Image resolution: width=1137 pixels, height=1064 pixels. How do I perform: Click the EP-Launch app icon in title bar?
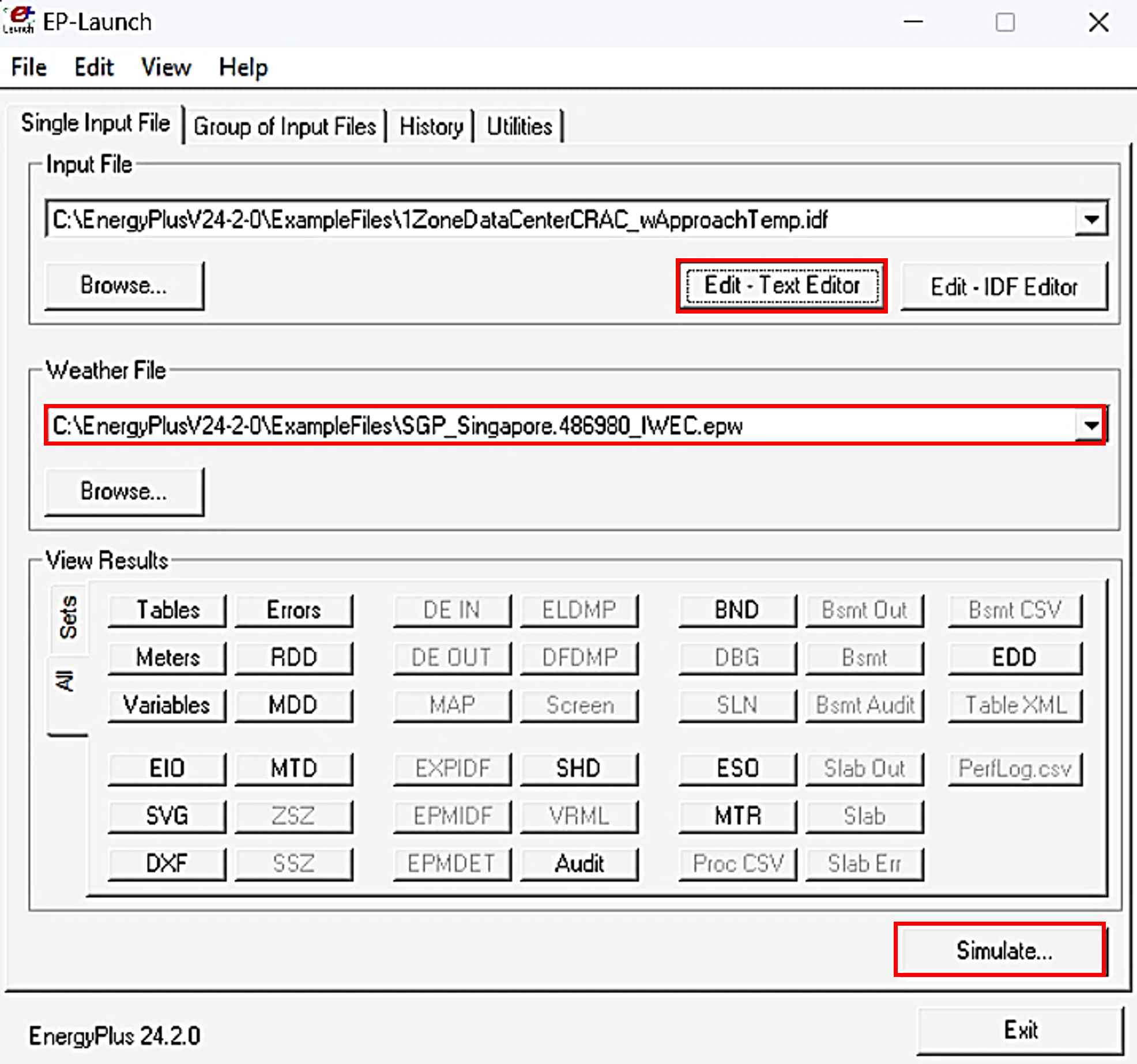(x=18, y=21)
